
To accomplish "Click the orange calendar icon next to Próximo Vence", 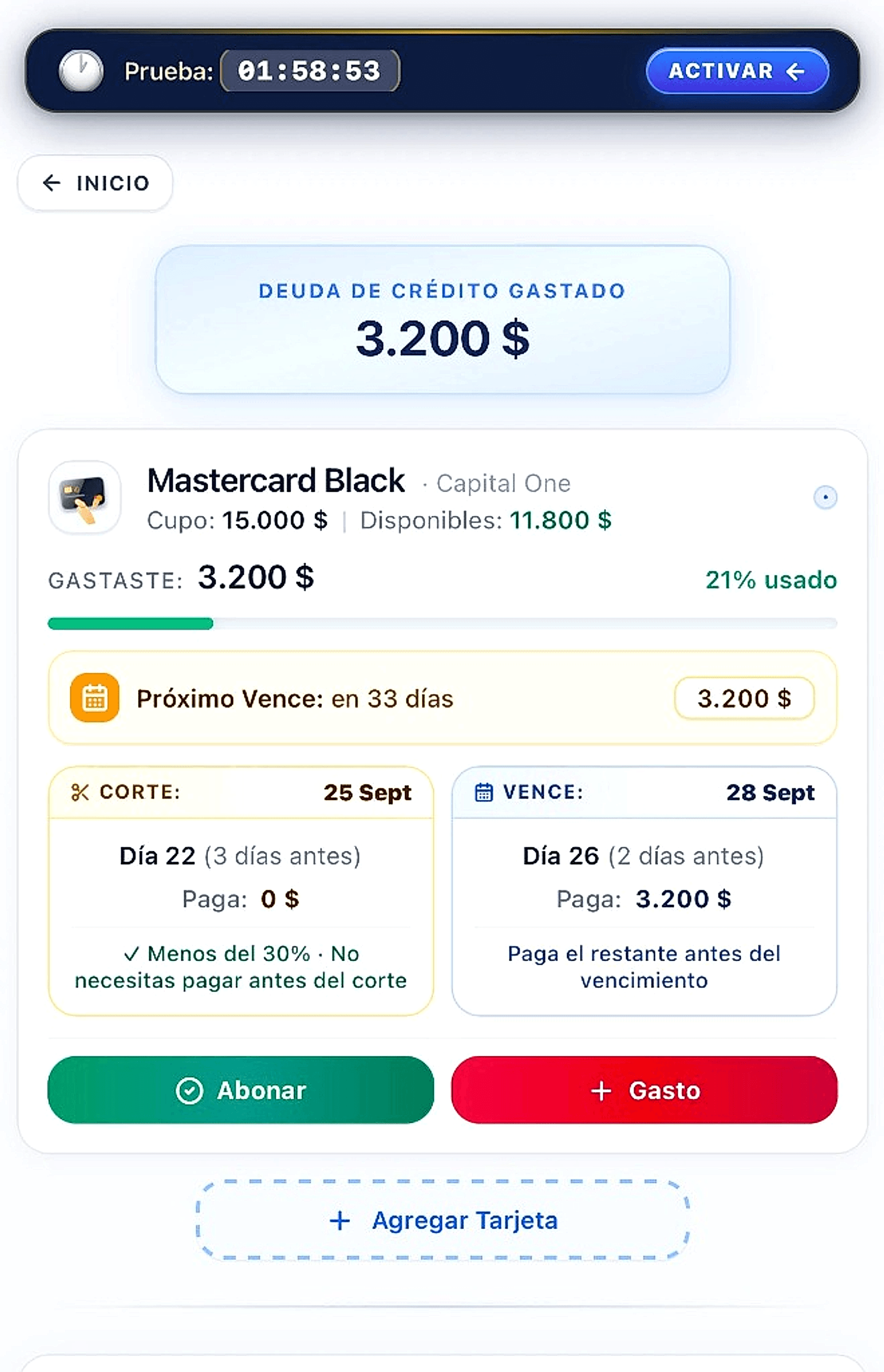I will pyautogui.click(x=95, y=697).
